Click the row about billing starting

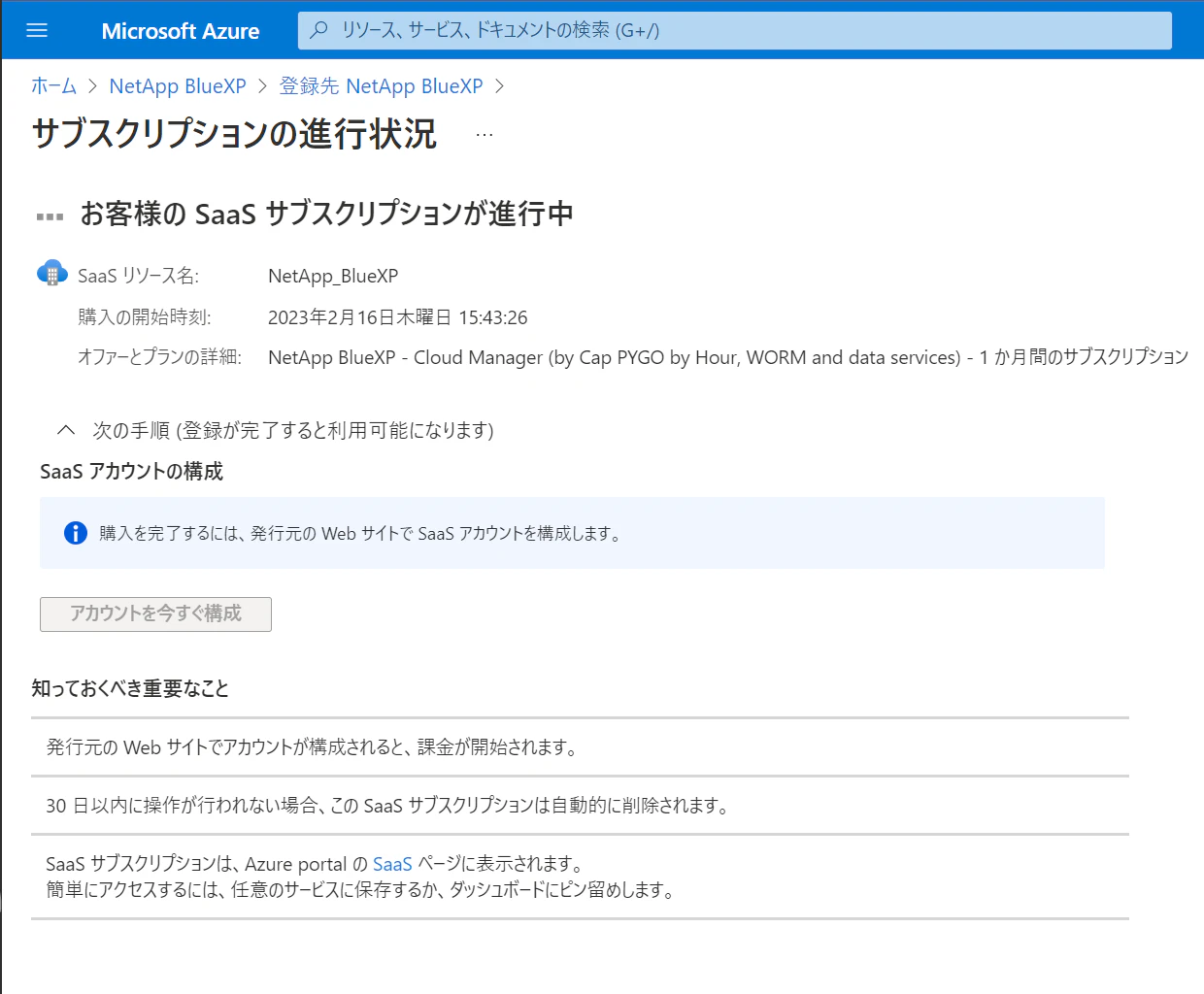580,746
